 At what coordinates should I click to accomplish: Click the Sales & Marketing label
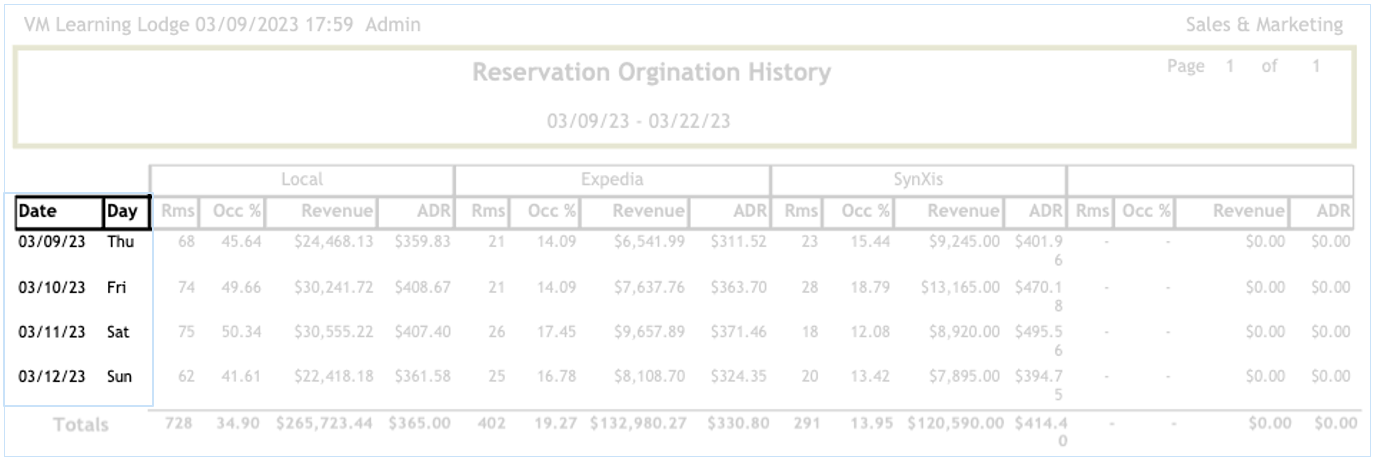(1264, 25)
